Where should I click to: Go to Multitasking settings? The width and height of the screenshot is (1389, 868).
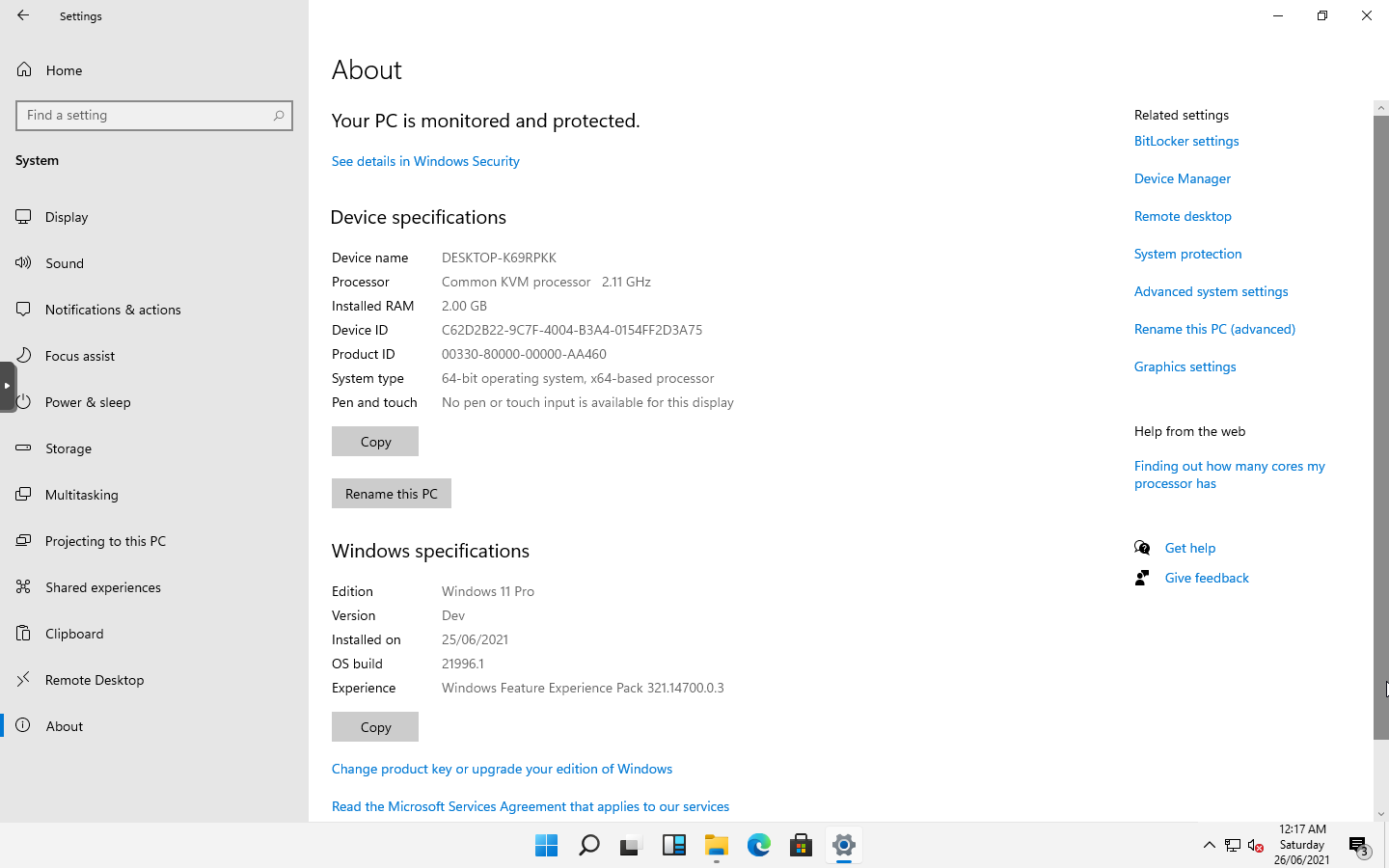[154, 495]
